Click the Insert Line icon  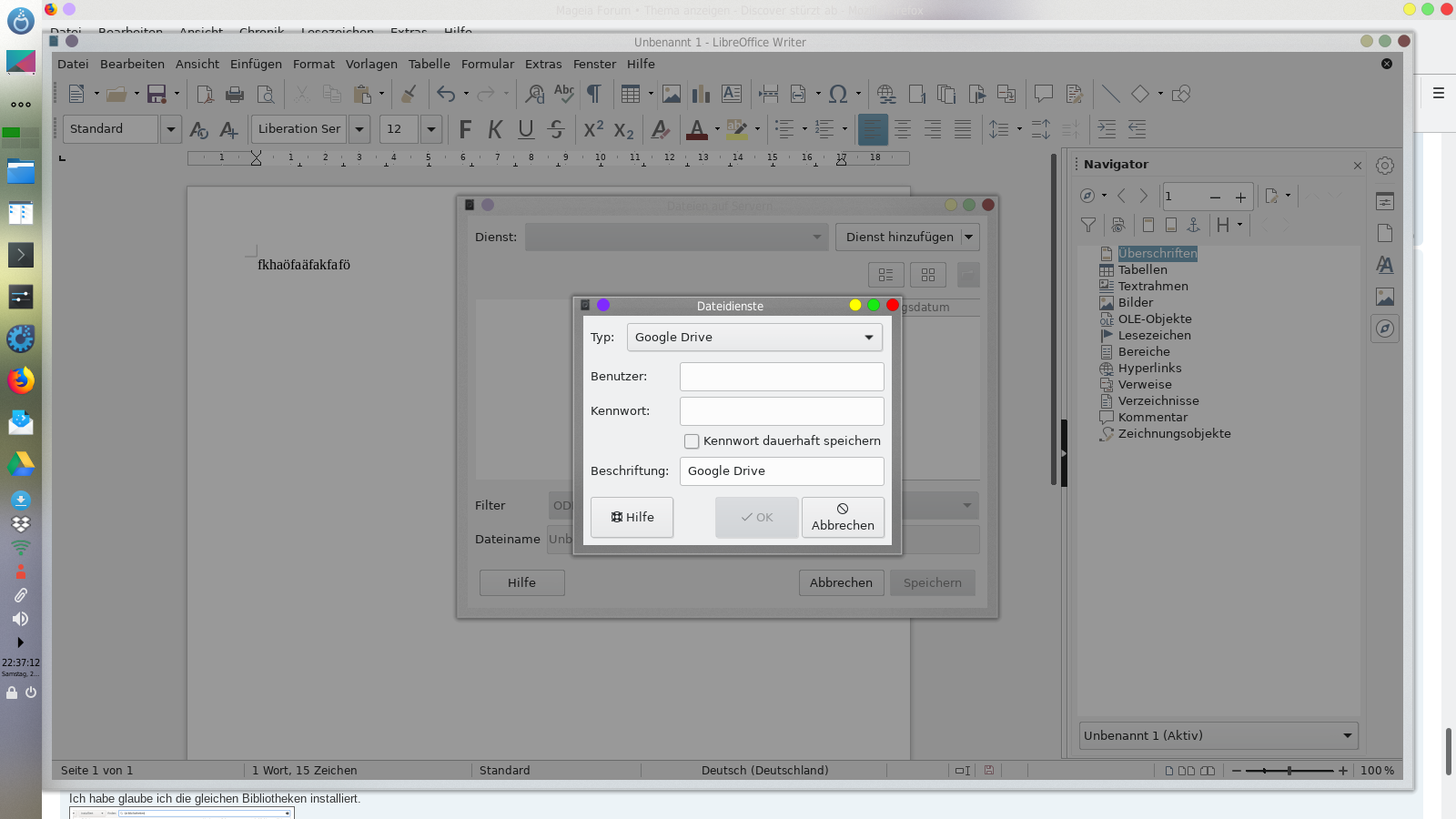click(1110, 94)
